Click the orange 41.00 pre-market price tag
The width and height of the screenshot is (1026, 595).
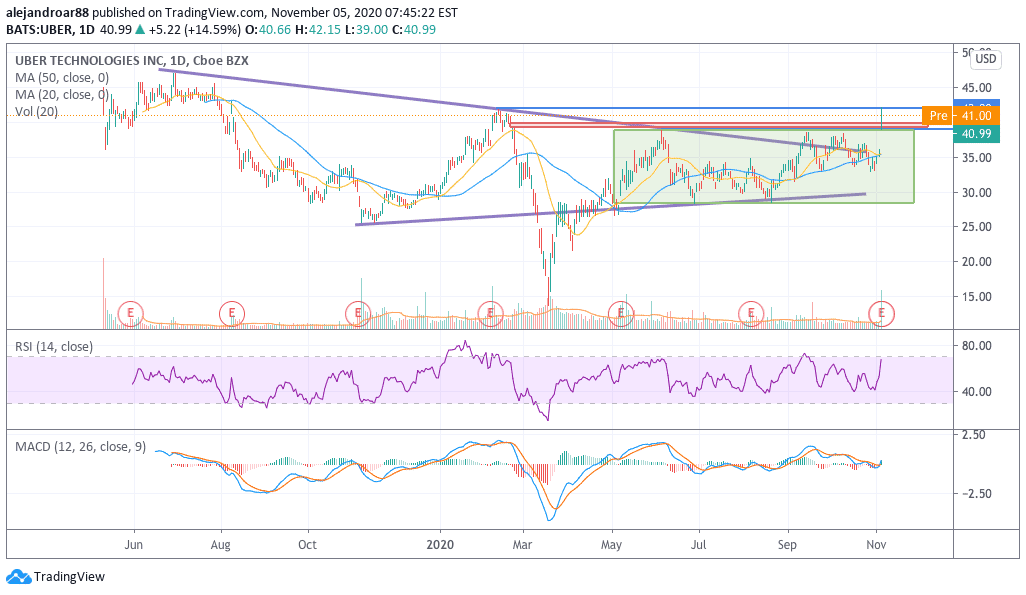point(976,116)
